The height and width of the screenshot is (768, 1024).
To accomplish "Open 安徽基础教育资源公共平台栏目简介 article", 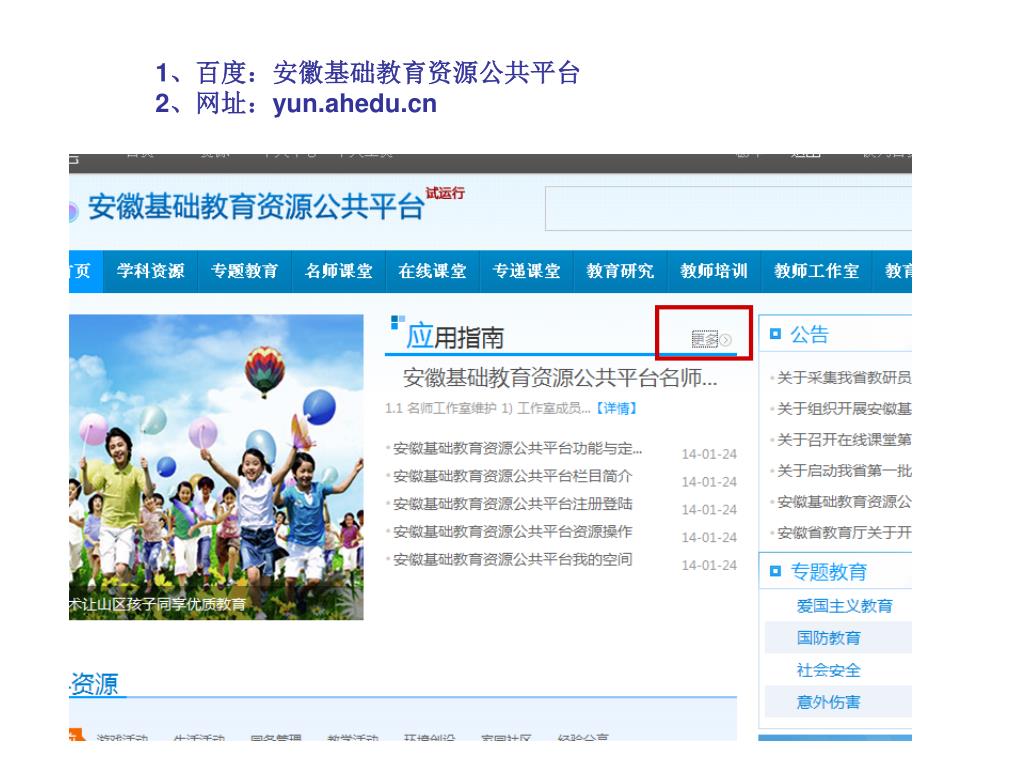I will pos(513,476).
